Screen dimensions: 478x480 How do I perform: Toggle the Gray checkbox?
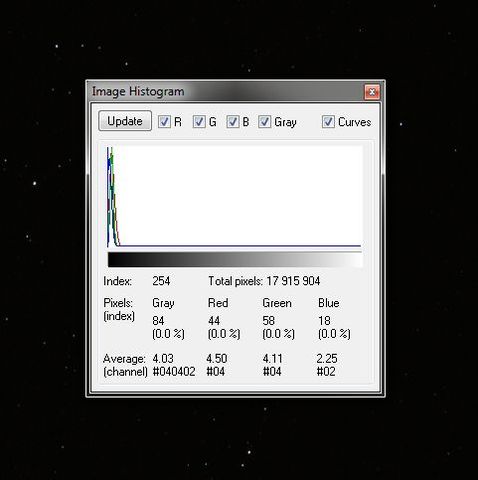(x=264, y=122)
